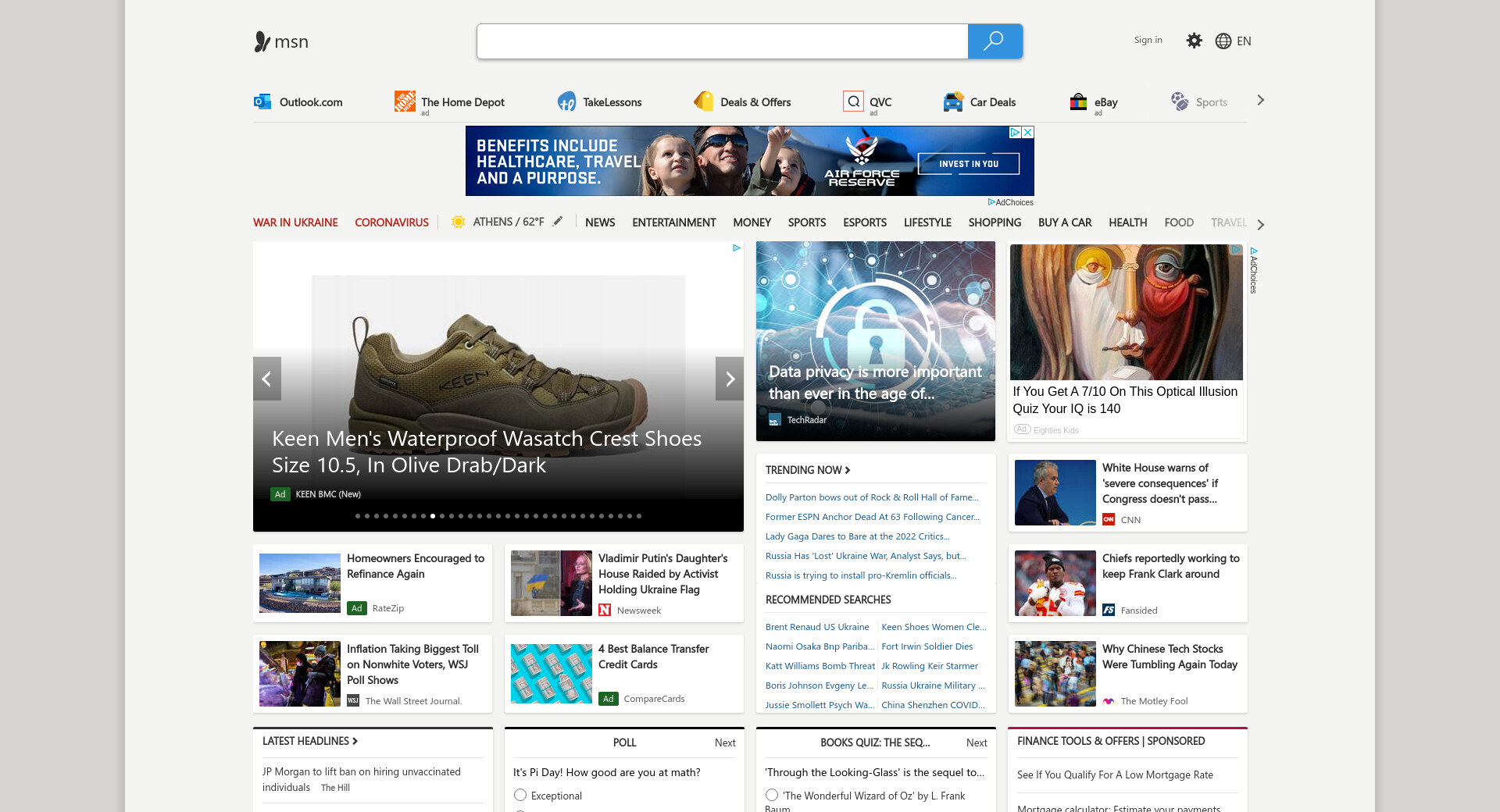Viewport: 1500px width, 812px height.
Task: Expand more shortcuts with the right chevron
Action: point(1260,101)
